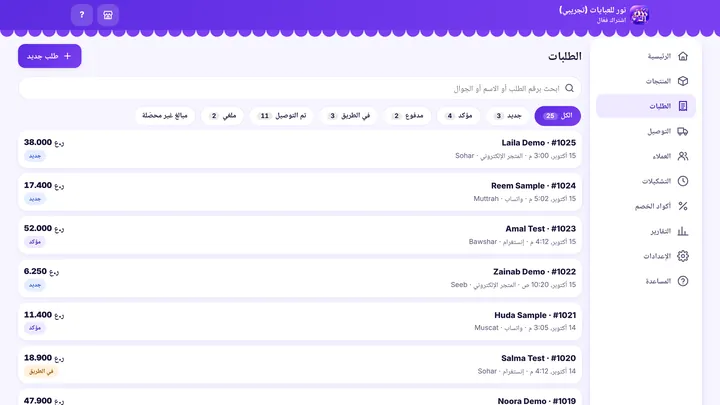Open order Salma Test #1020

300,365
